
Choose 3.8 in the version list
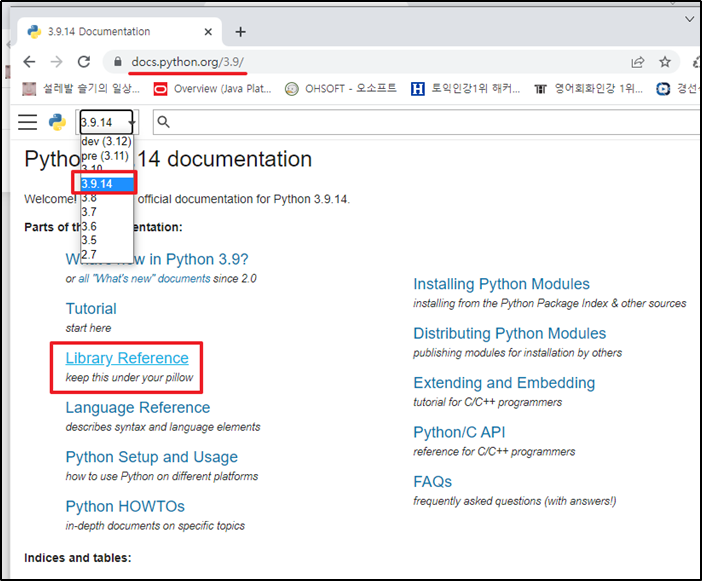[x=107, y=198]
